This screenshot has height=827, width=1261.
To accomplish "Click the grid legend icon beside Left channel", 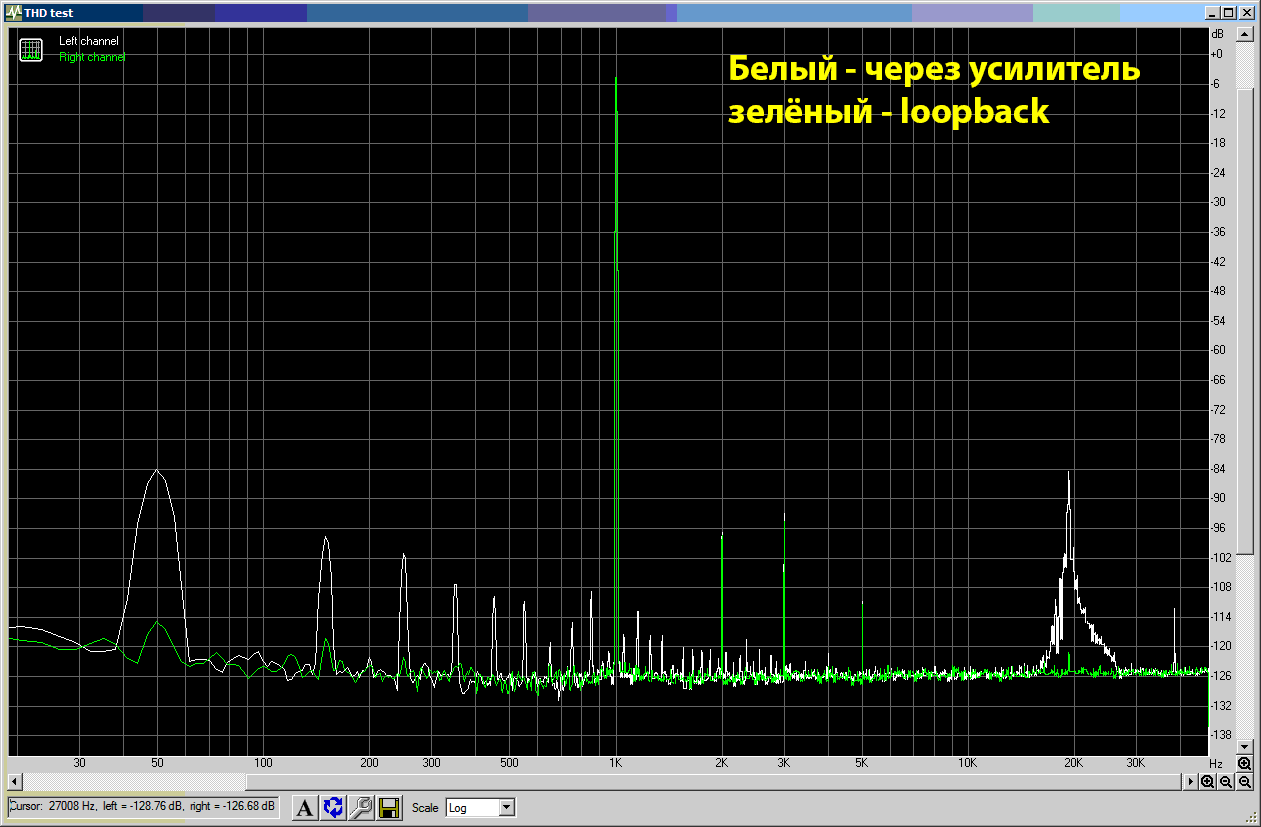I will point(31,49).
